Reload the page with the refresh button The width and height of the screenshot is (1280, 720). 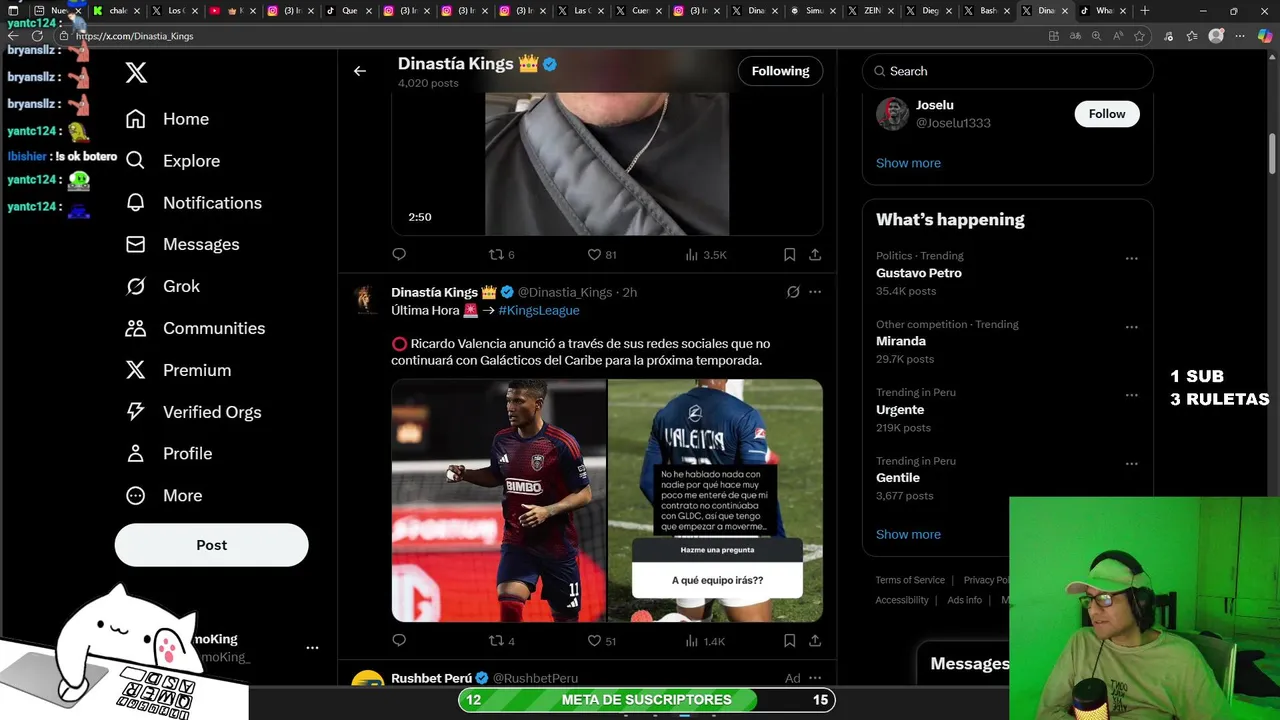(x=38, y=36)
